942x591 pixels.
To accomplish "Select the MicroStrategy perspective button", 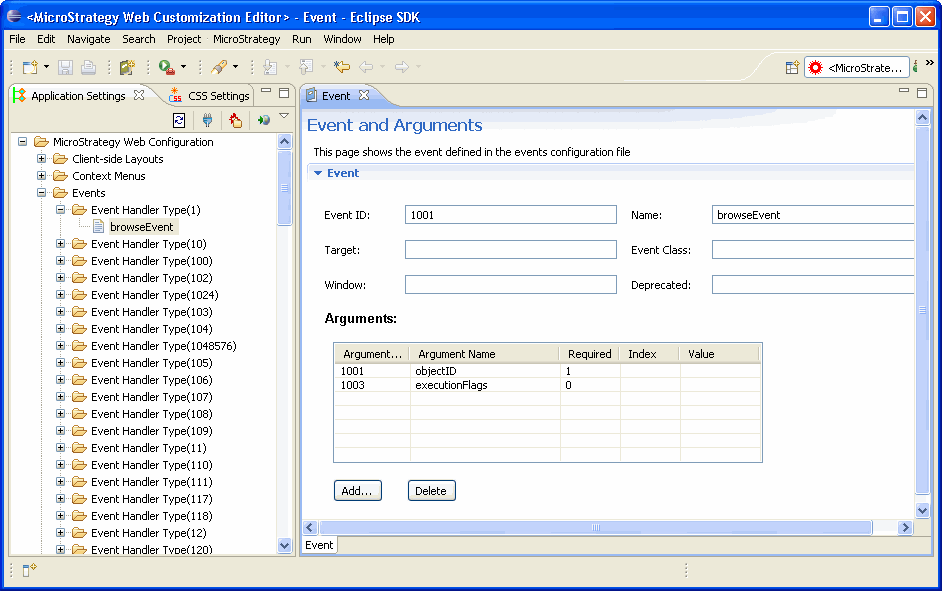I will coord(857,67).
